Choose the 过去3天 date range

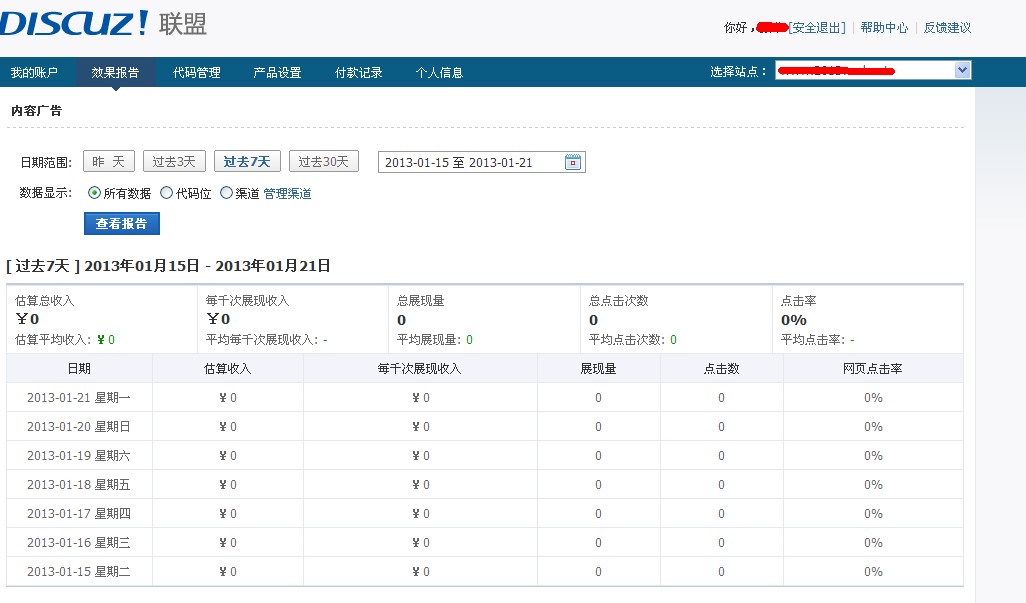click(174, 162)
